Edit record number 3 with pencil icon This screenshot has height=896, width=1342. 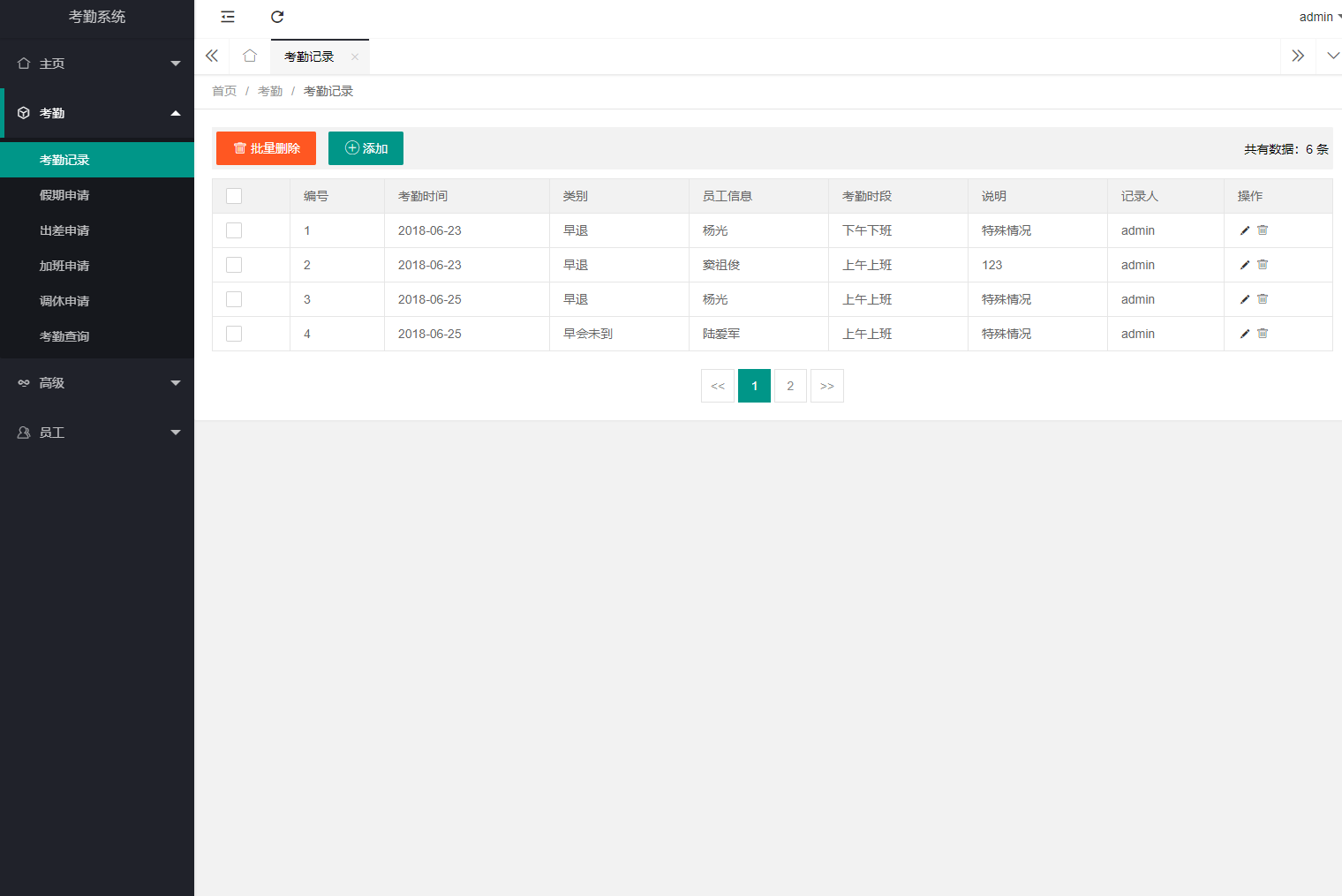click(x=1245, y=299)
